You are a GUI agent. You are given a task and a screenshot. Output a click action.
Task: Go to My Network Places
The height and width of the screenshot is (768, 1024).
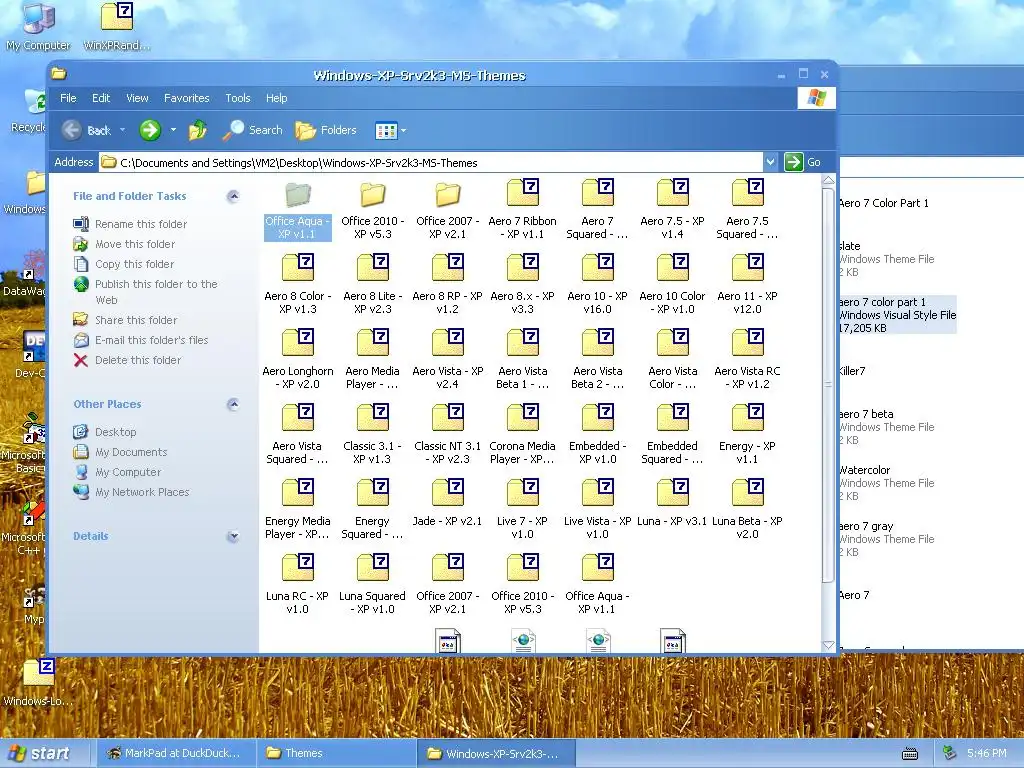click(131, 492)
